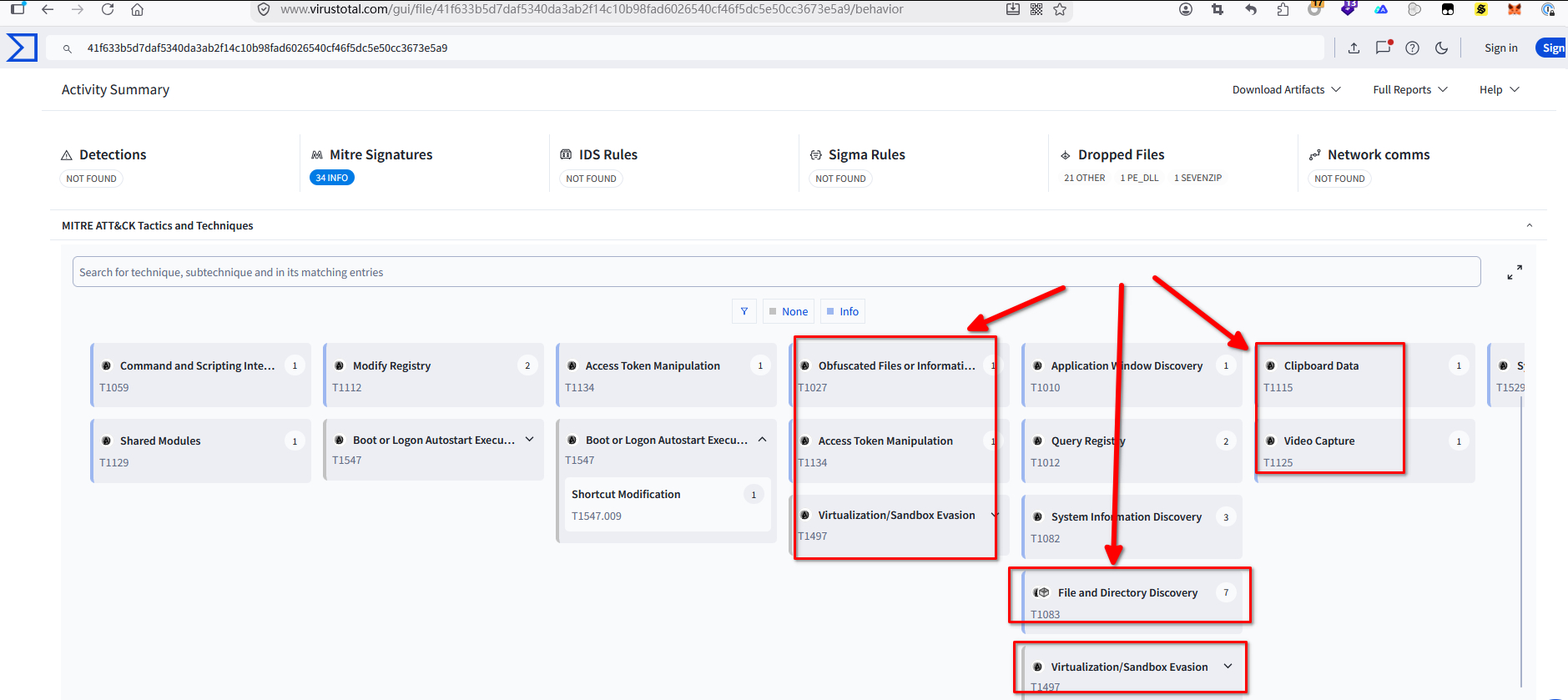This screenshot has height=700, width=1568.
Task: Click the Network comms summary heading
Action: click(x=1379, y=154)
